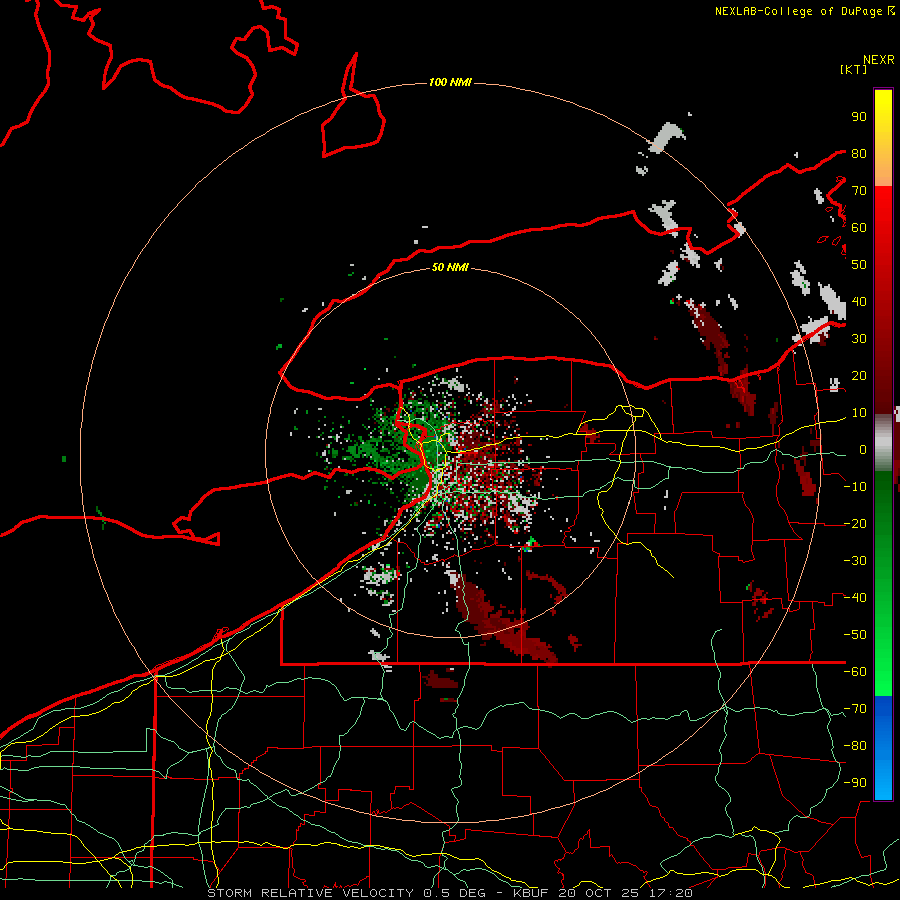Click the -60 value on the velocity scale
The height and width of the screenshot is (900, 900).
pos(855,672)
